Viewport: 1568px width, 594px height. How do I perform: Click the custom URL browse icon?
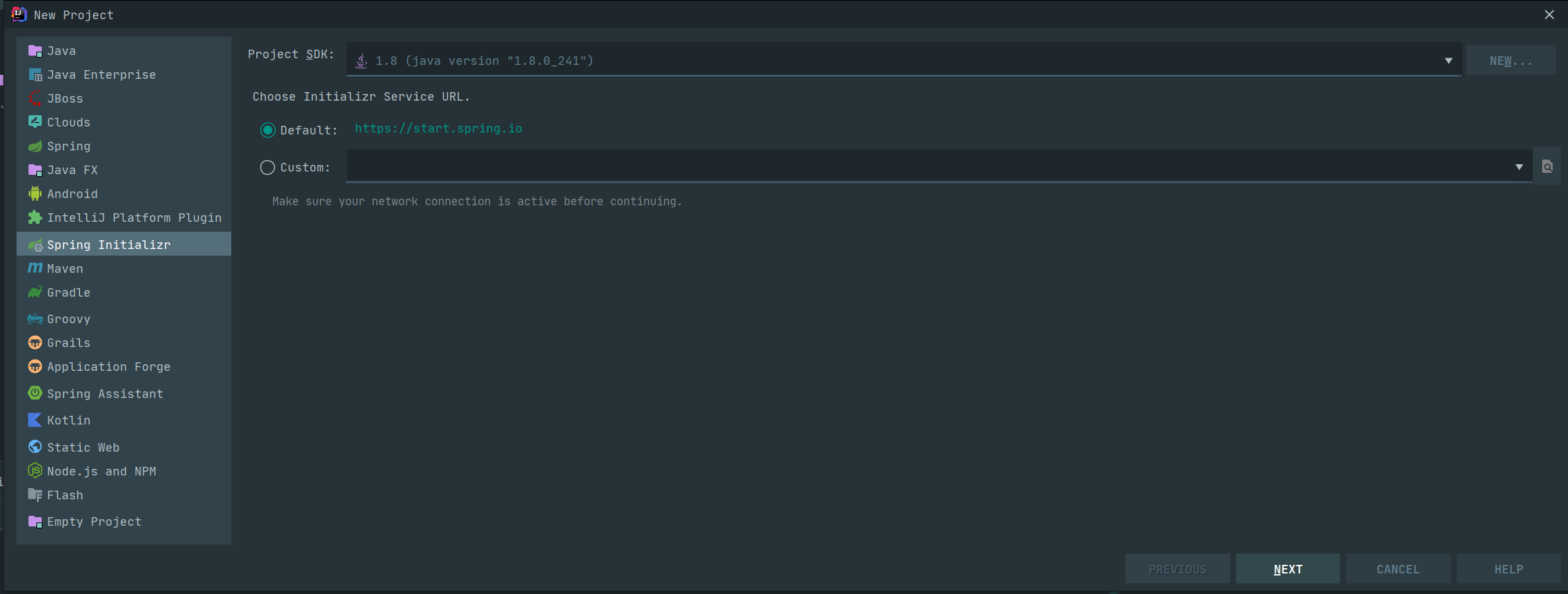click(x=1547, y=167)
